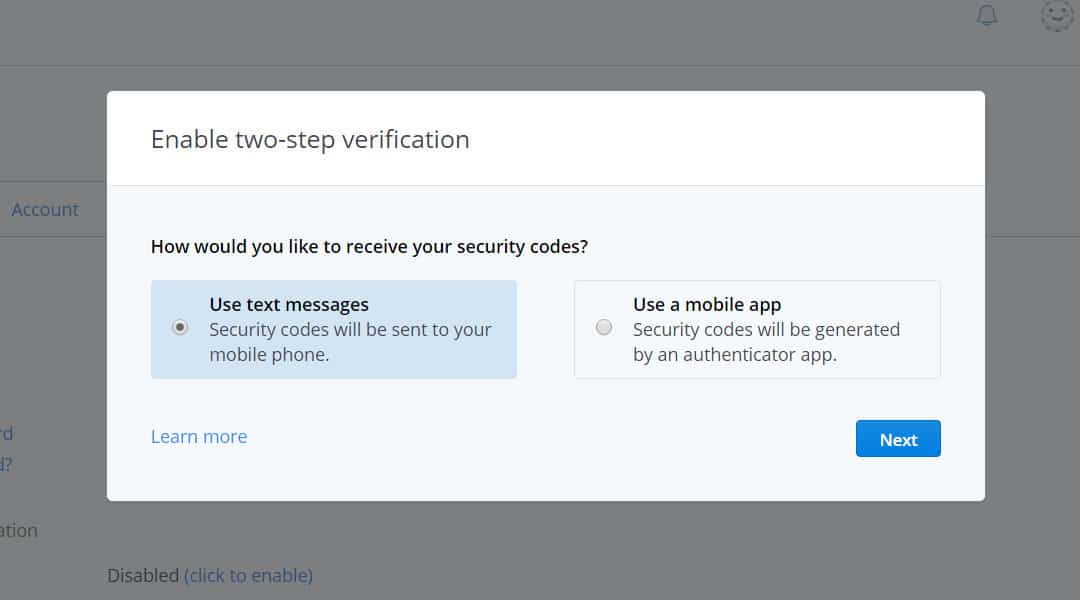Click the cut-off label ending in "ation"

point(19,530)
